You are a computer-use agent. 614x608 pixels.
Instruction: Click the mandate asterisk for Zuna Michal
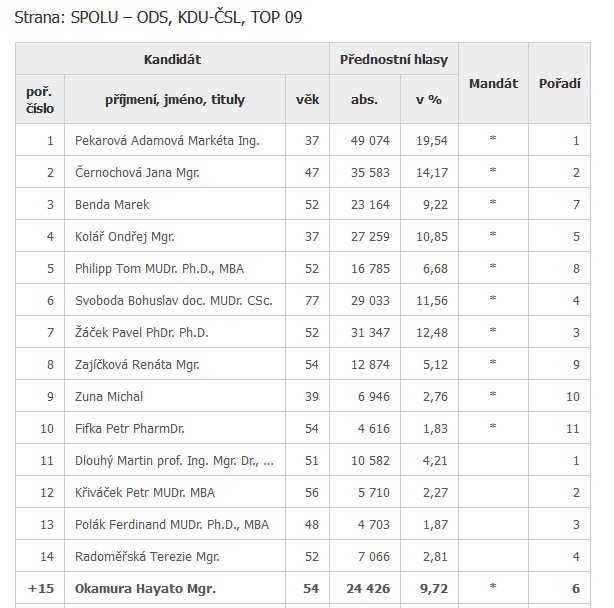pyautogui.click(x=493, y=394)
